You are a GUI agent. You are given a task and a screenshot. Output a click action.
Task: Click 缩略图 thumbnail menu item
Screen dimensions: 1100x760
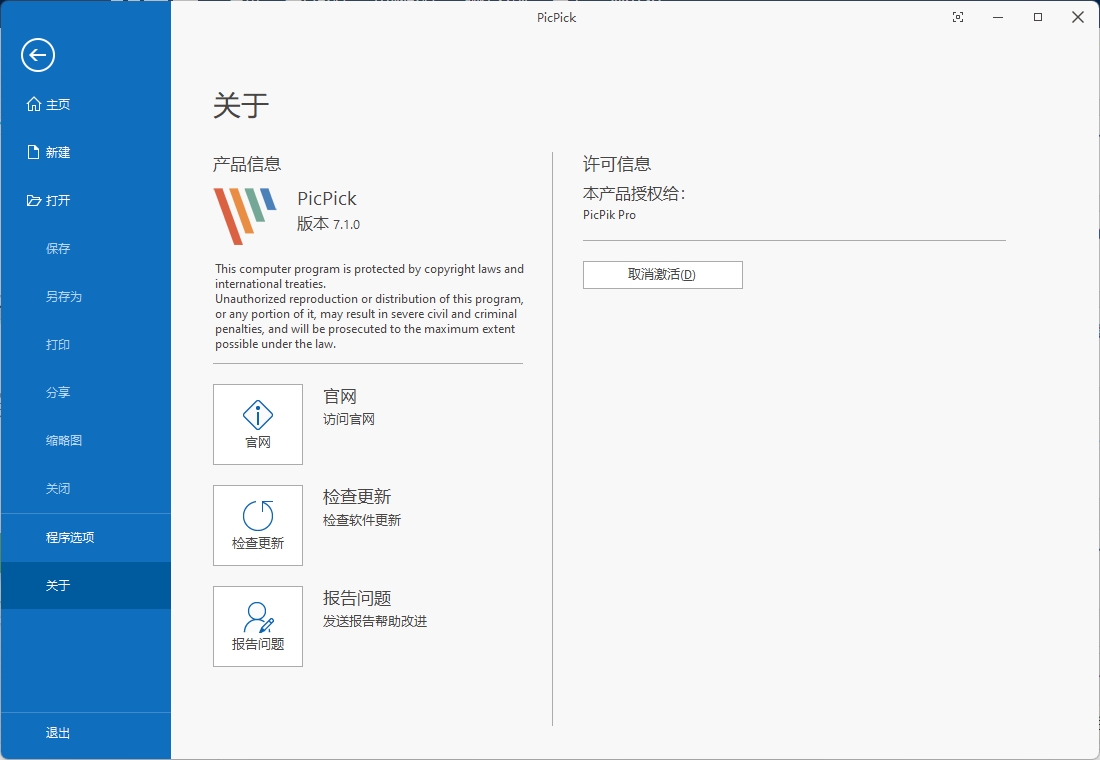[63, 441]
